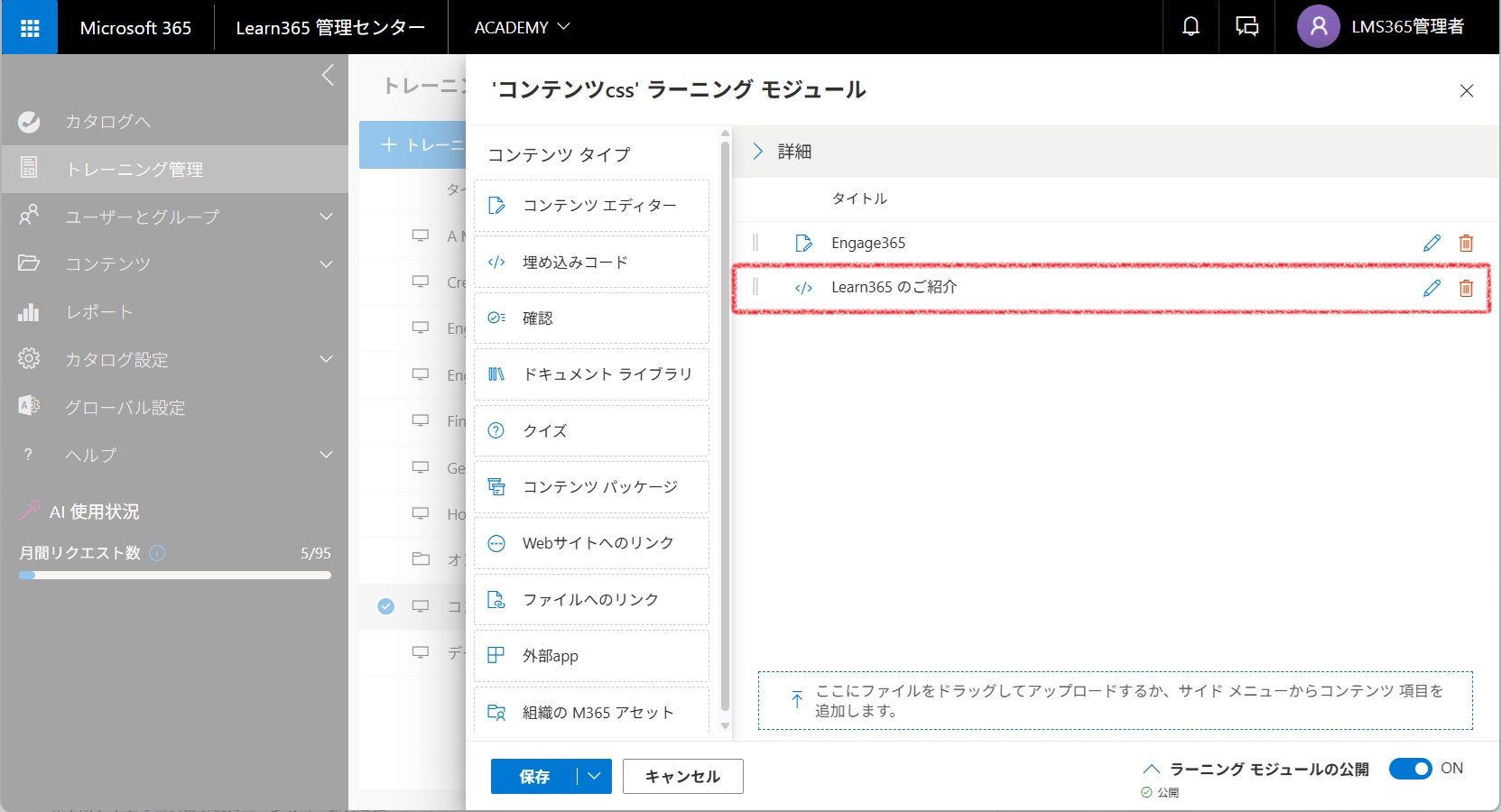
Task: Add a ファイルへのリンク content item
Action: (x=591, y=600)
